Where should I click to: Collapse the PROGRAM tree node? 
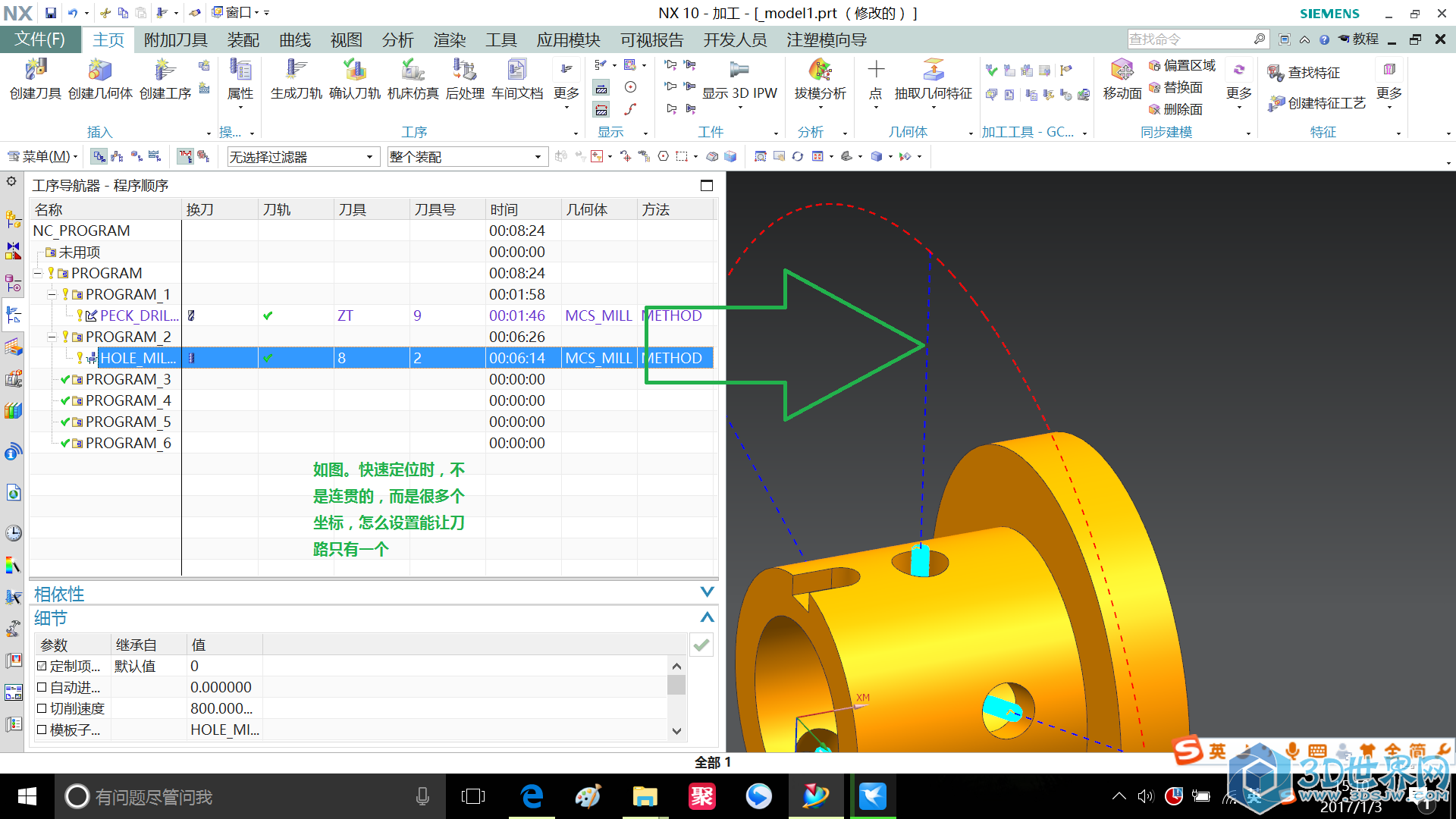(x=37, y=273)
